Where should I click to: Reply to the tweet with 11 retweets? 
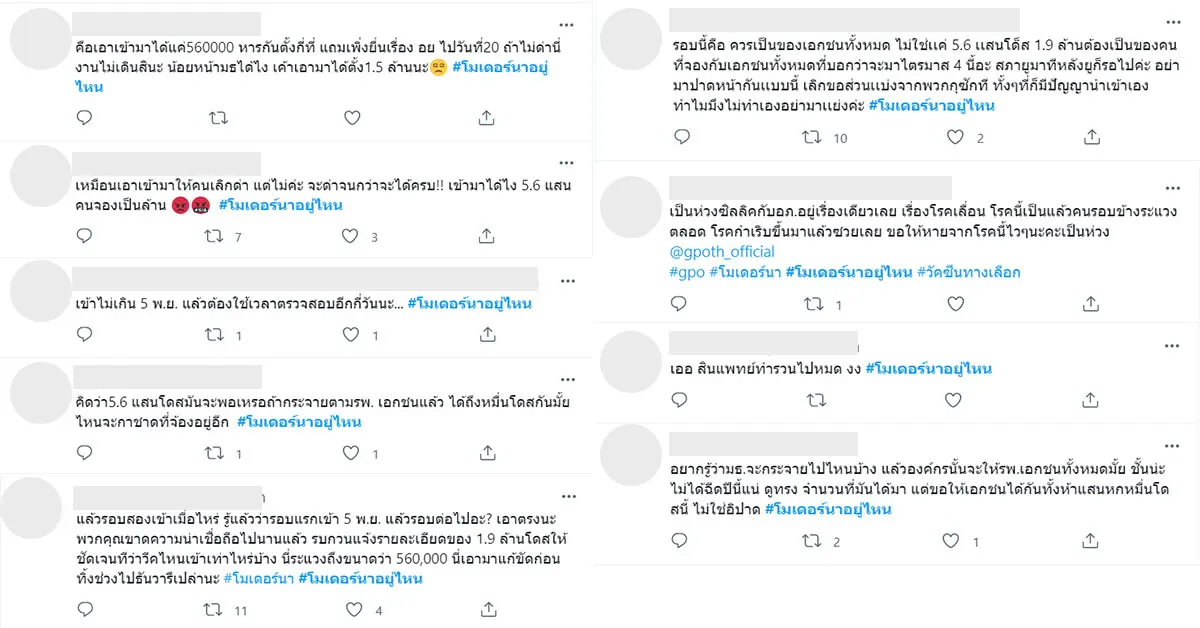click(84, 609)
